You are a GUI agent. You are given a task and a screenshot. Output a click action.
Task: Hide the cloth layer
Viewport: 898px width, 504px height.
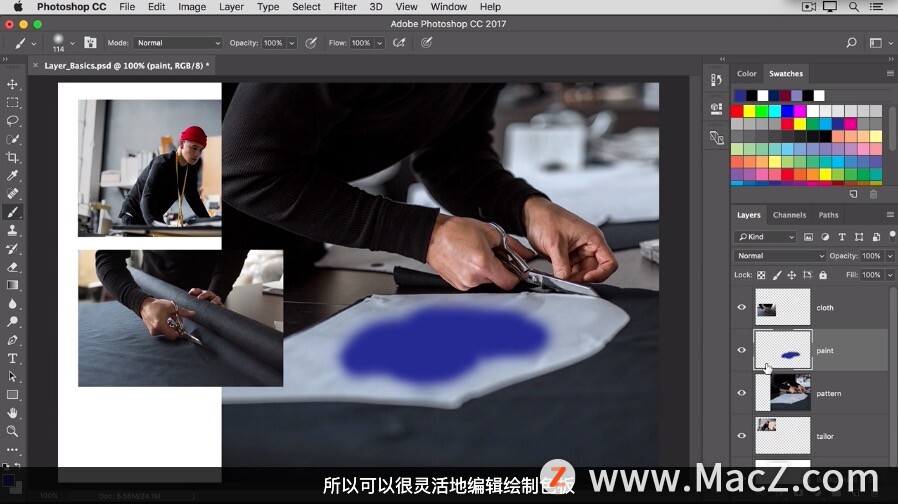(742, 307)
